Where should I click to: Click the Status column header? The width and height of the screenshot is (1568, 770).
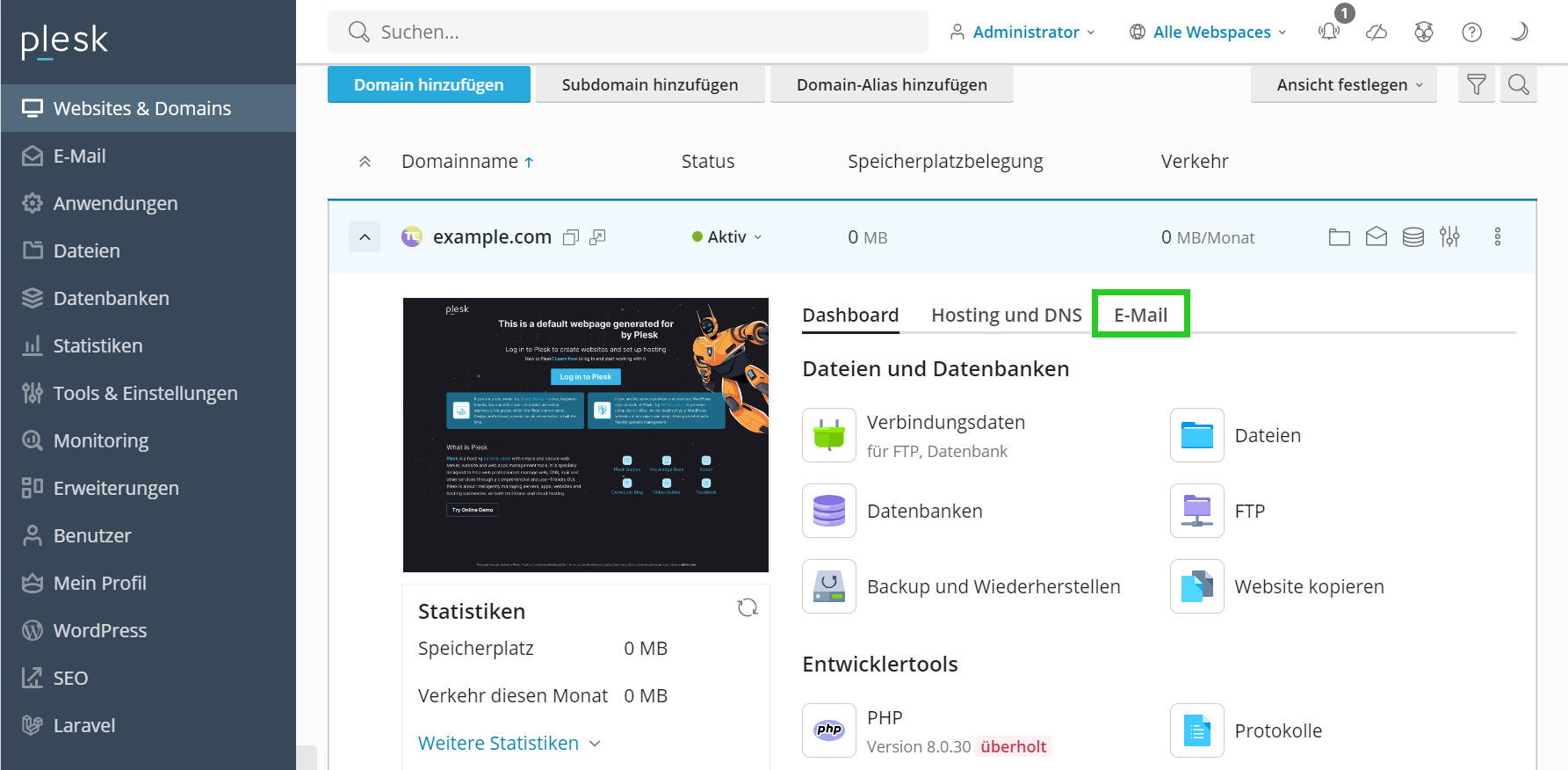[x=708, y=162]
